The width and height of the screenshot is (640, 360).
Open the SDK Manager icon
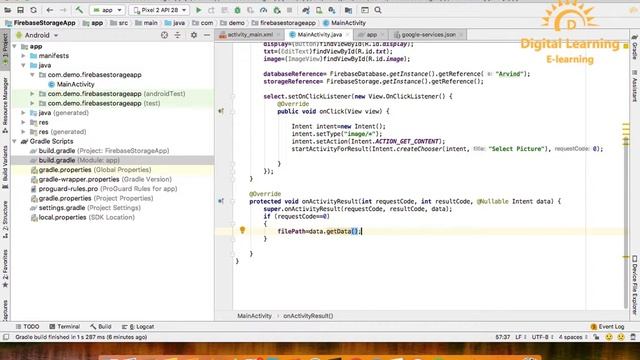point(332,10)
